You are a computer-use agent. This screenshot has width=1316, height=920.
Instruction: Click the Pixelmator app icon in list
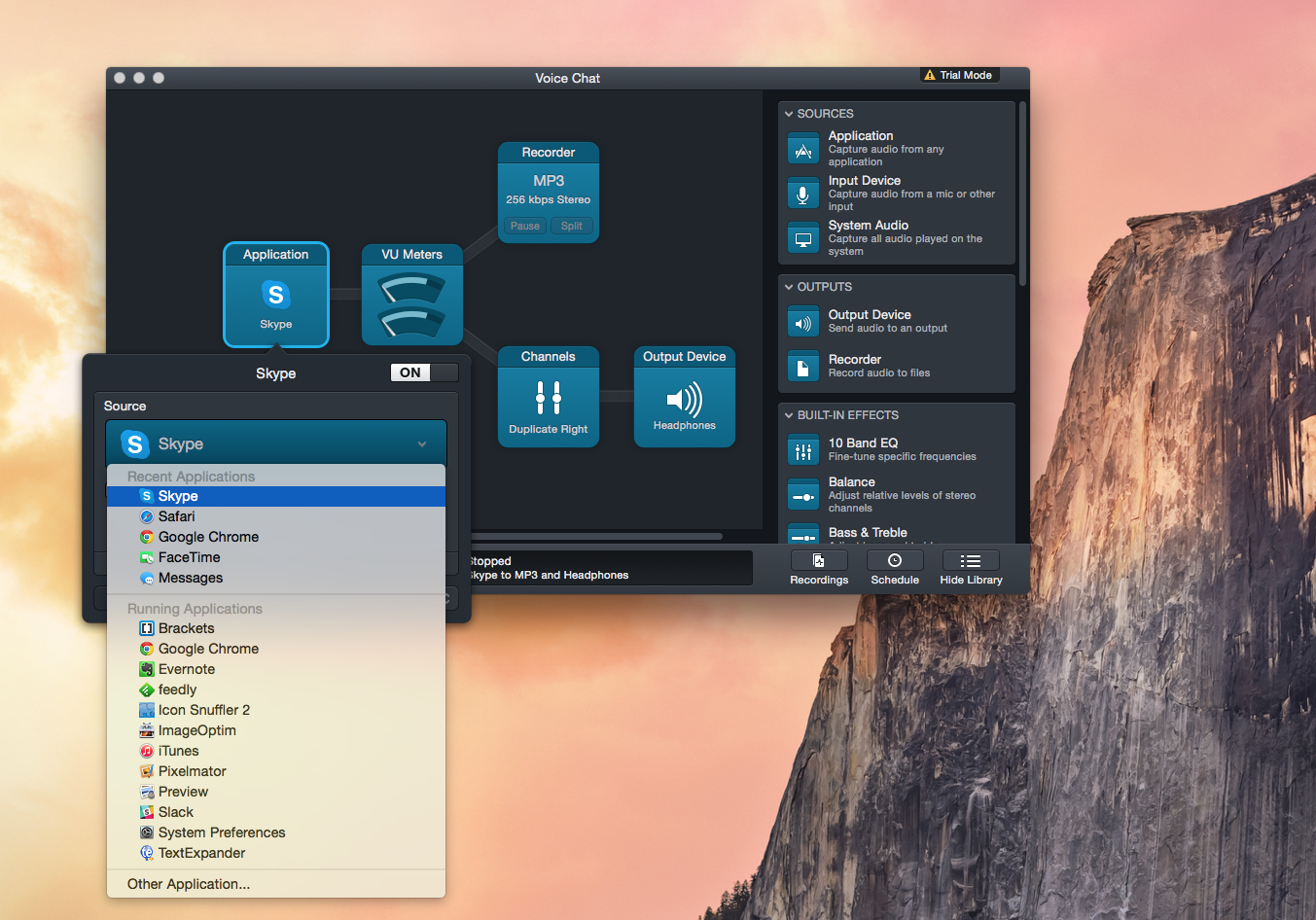147,771
